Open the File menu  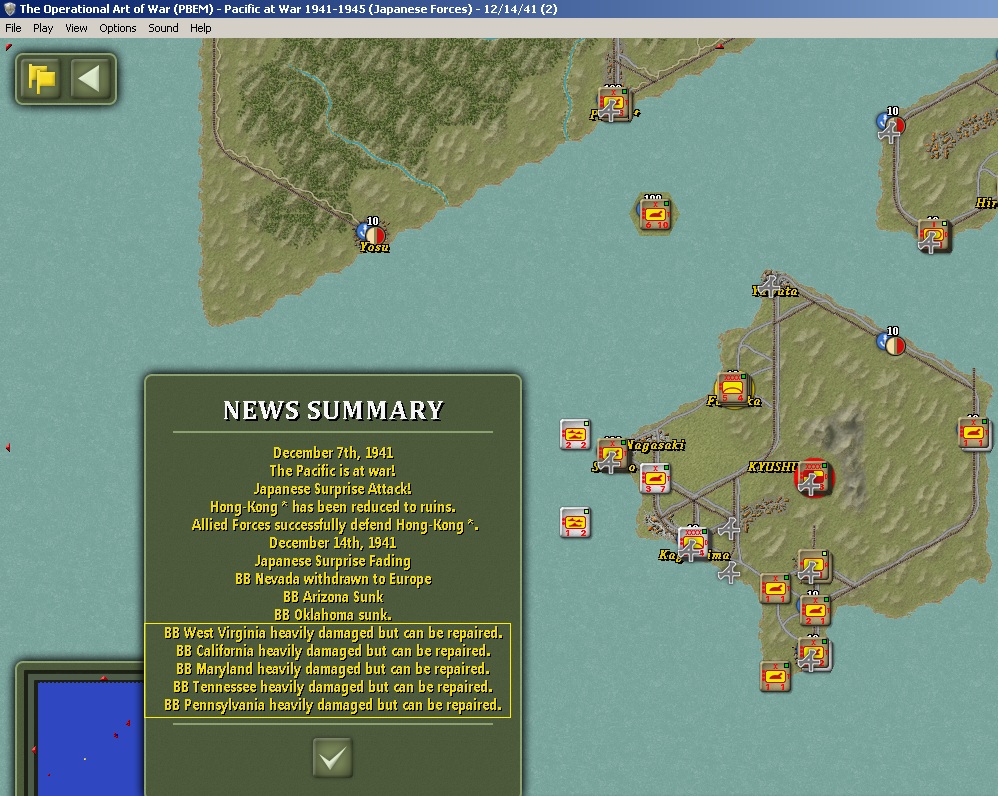click(13, 28)
